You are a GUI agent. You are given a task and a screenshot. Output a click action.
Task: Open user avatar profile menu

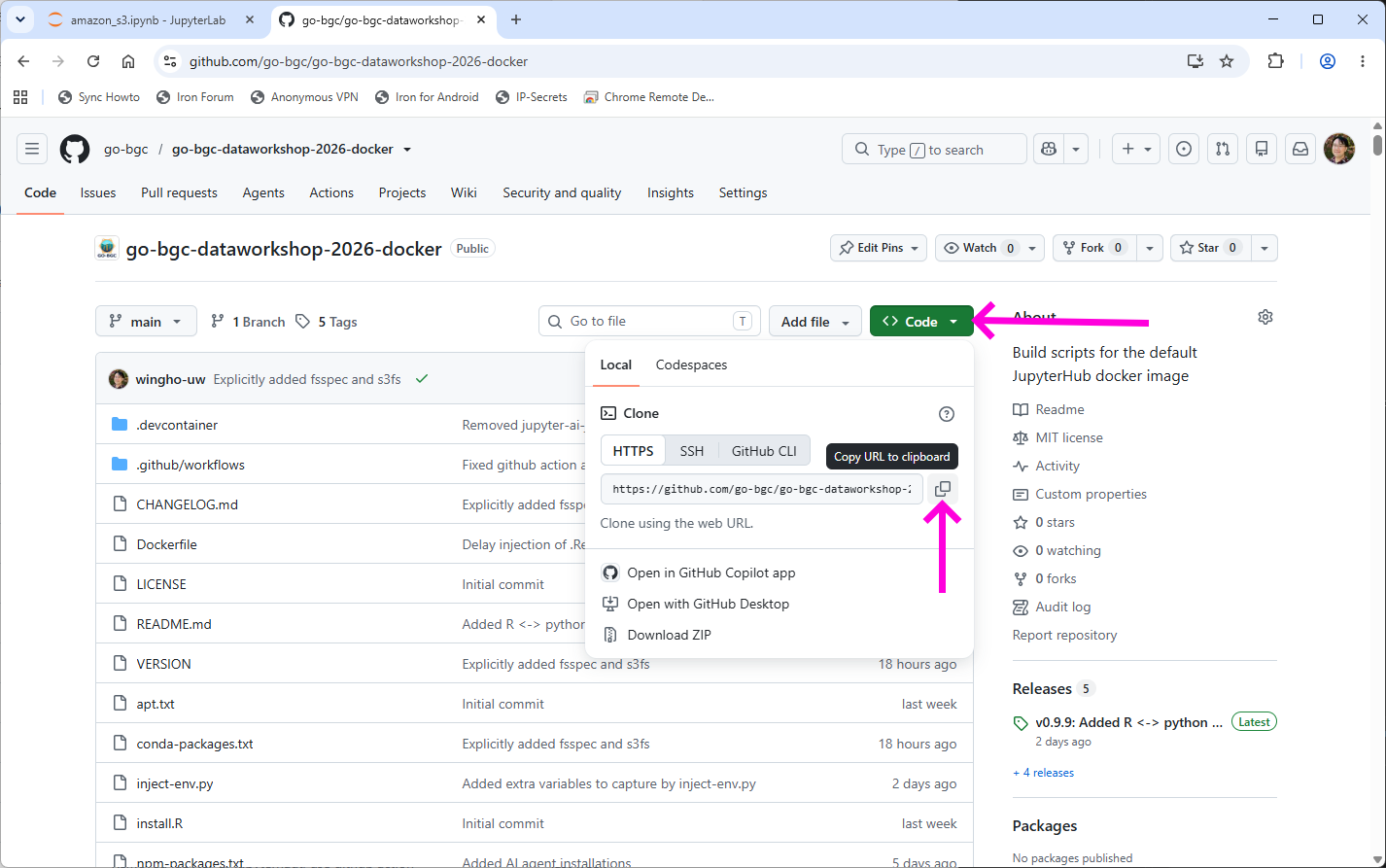click(1339, 149)
